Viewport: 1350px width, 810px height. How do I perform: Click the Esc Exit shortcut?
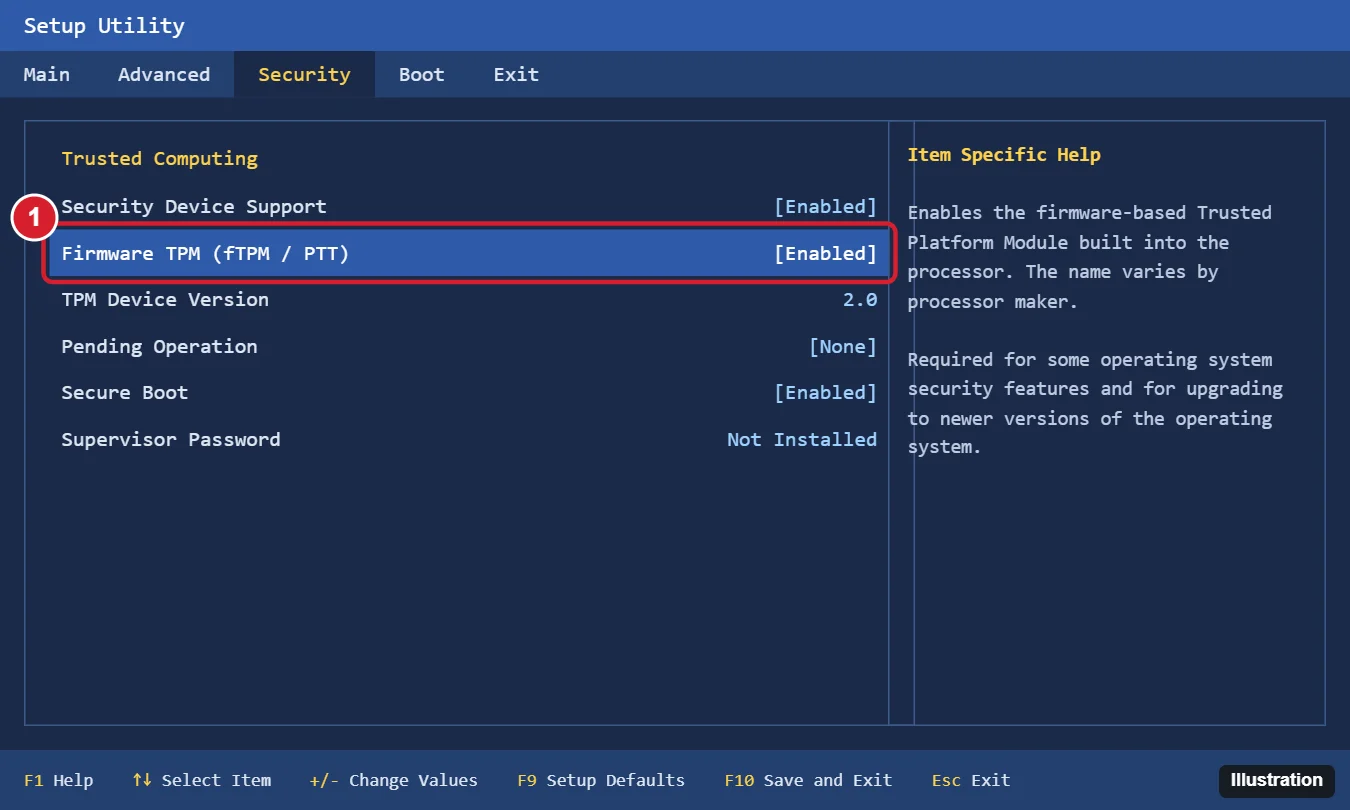[x=970, y=781]
